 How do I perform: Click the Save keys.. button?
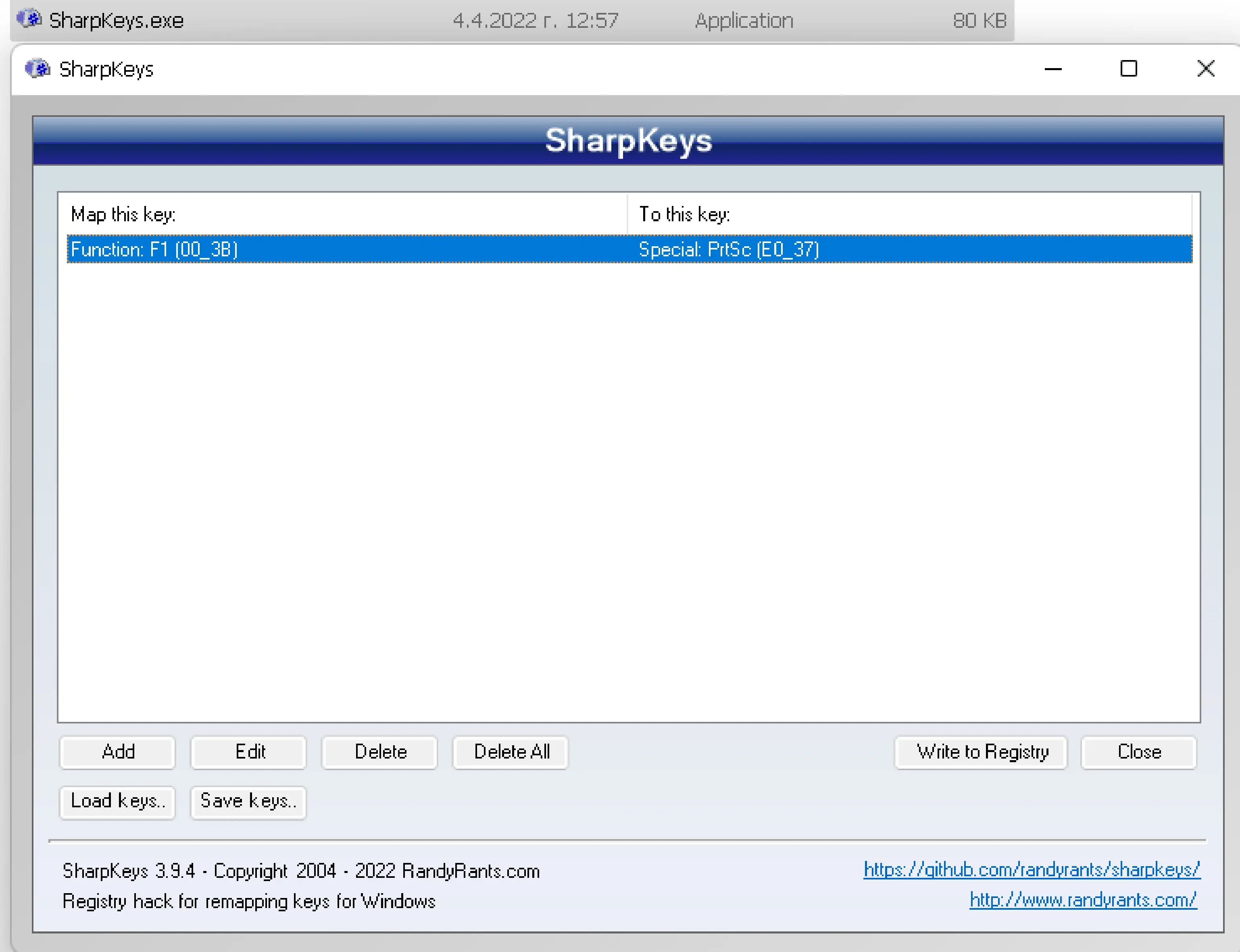point(248,801)
